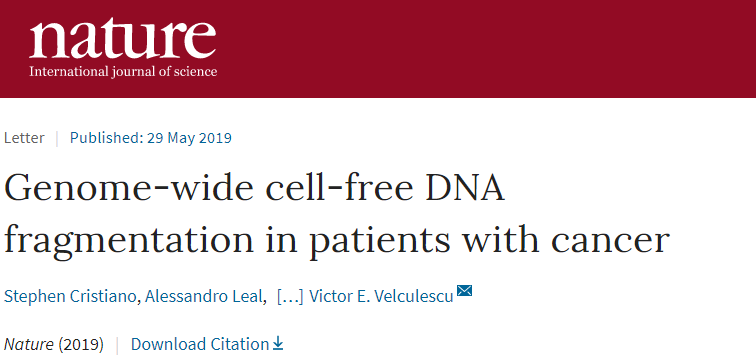756x361 pixels.
Task: Click the nature logo in the header
Action: (122, 49)
